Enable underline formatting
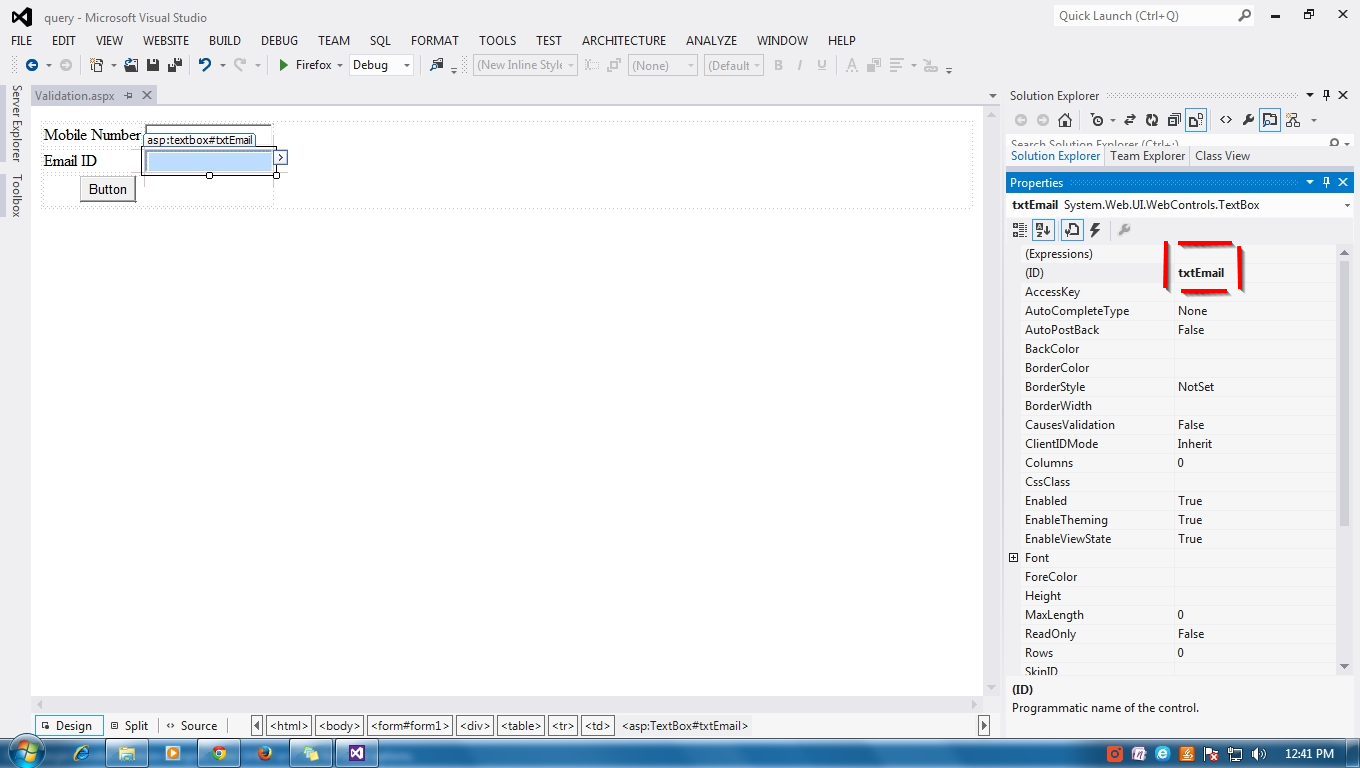Image resolution: width=1360 pixels, height=768 pixels. point(822,65)
